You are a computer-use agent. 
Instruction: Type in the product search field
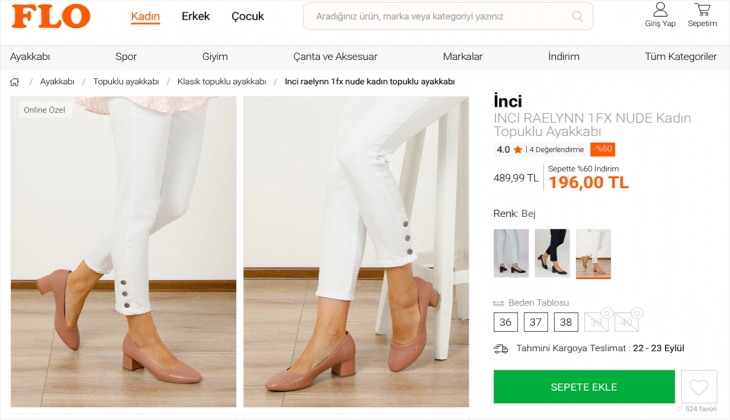[440, 16]
